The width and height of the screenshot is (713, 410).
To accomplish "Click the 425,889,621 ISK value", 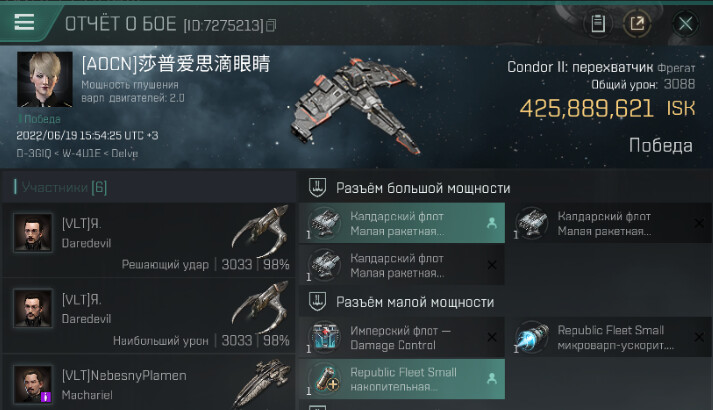I will 608,109.
